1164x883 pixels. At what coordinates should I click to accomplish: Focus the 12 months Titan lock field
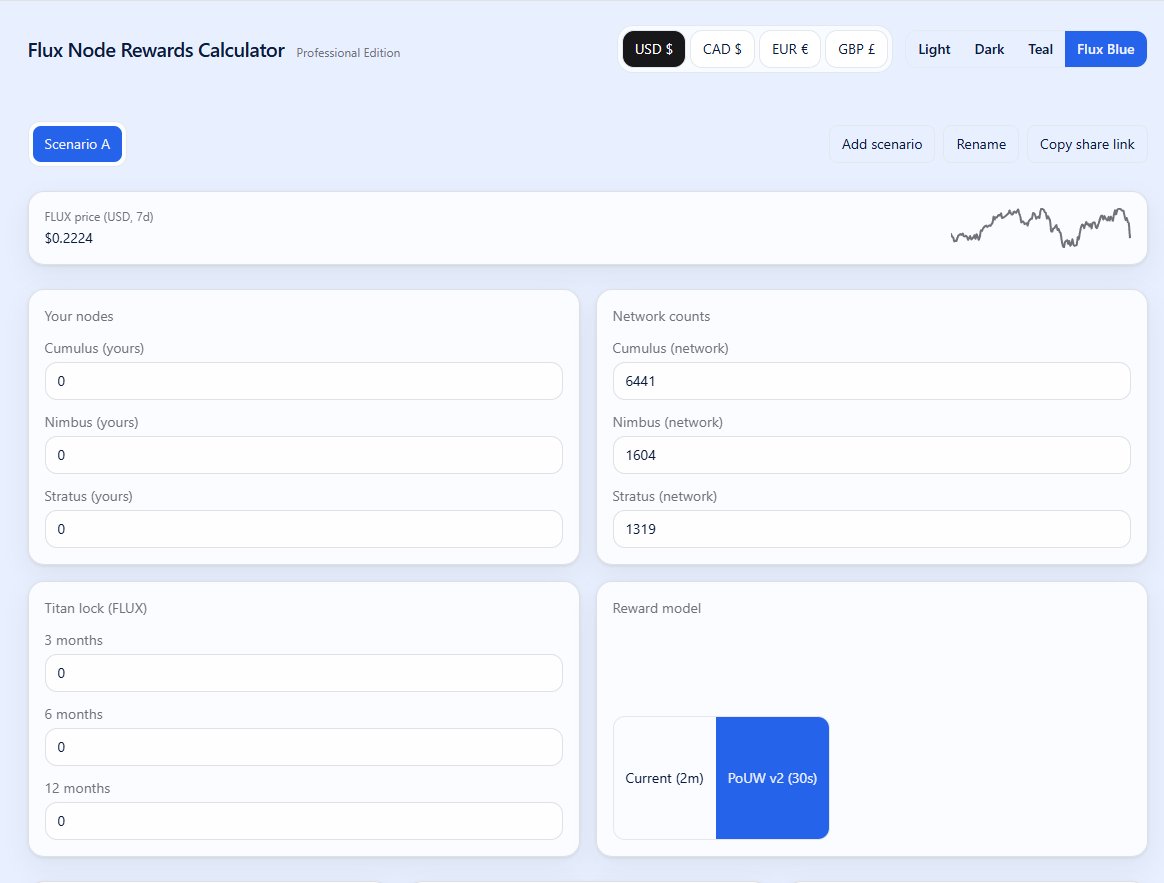coord(304,821)
